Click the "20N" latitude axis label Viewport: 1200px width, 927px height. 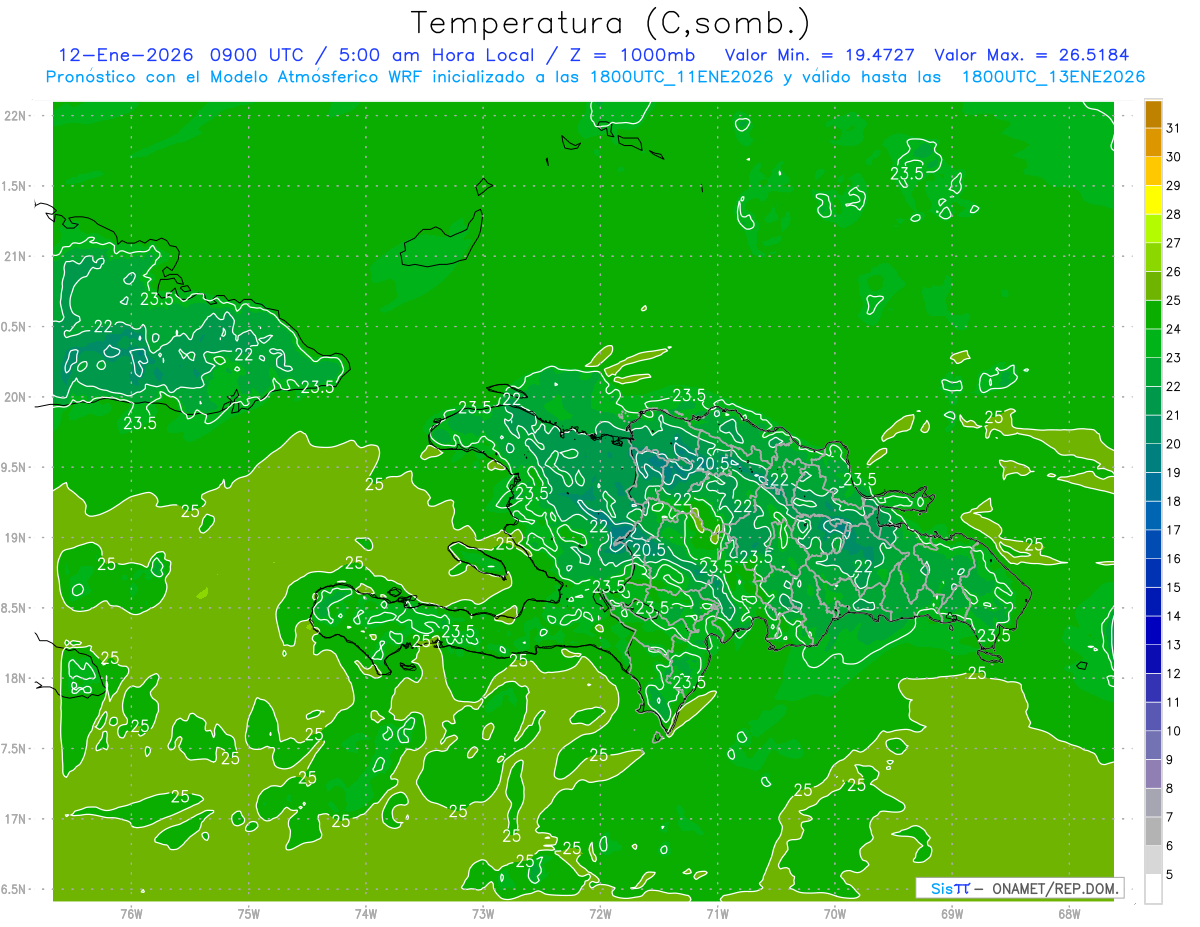click(15, 397)
